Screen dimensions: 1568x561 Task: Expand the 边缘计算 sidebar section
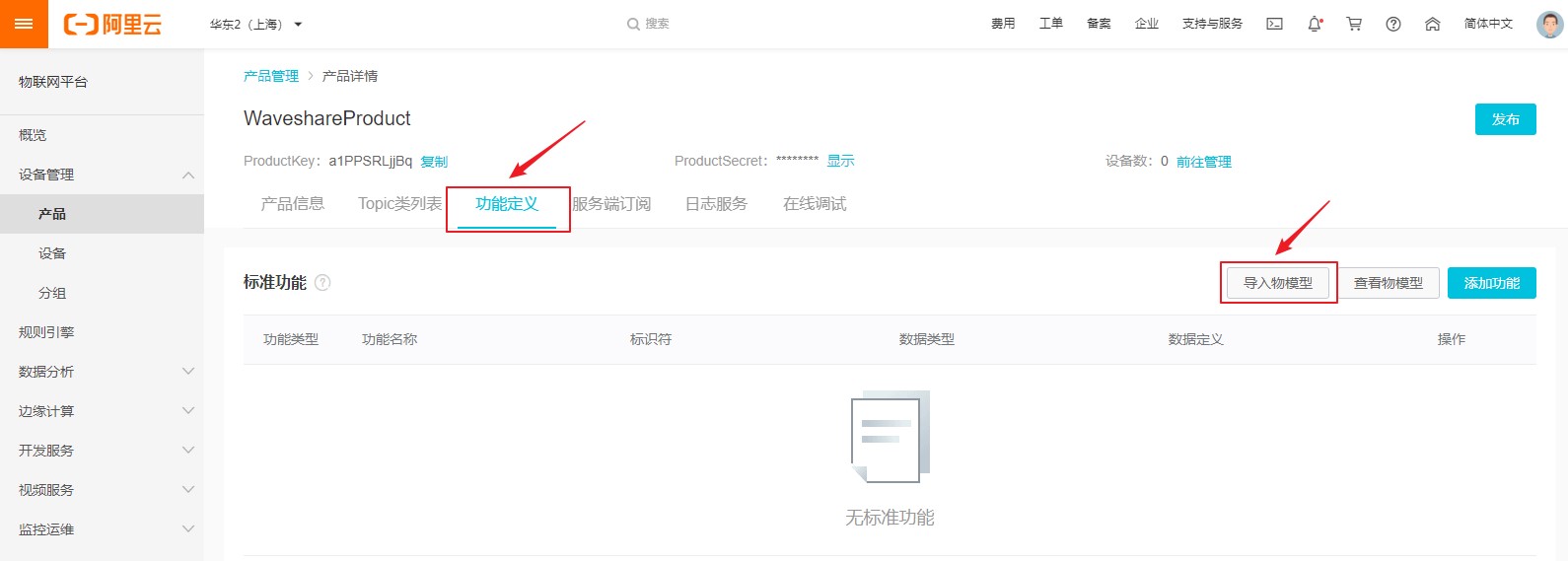pos(188,411)
